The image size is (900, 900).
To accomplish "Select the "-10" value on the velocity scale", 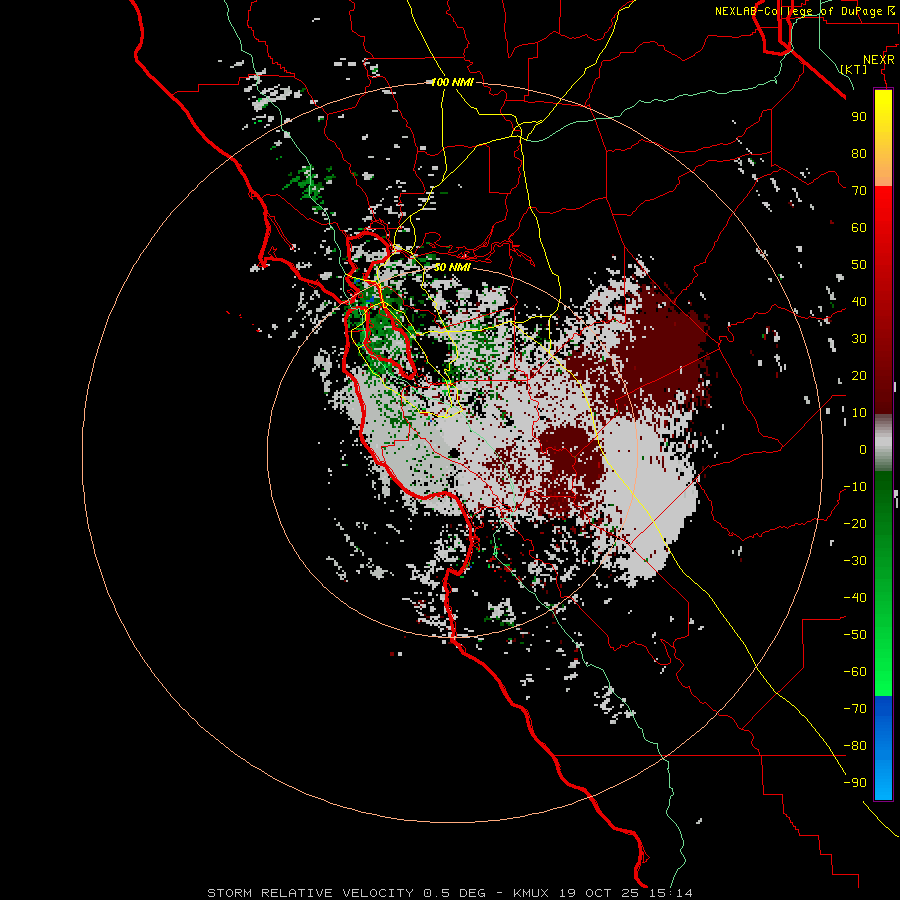I will (855, 487).
